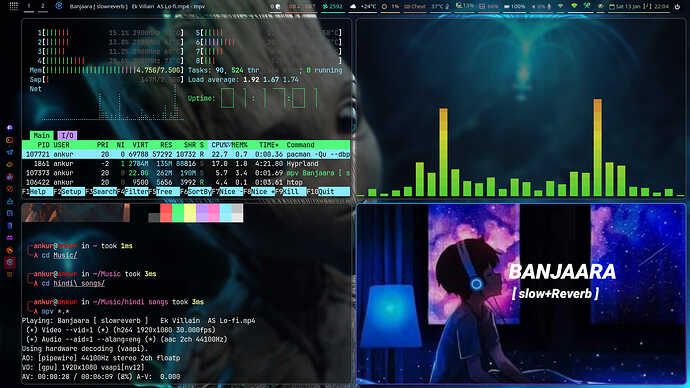Click the battery 100% indicator
This screenshot has height=388, width=690.
[x=514, y=7]
